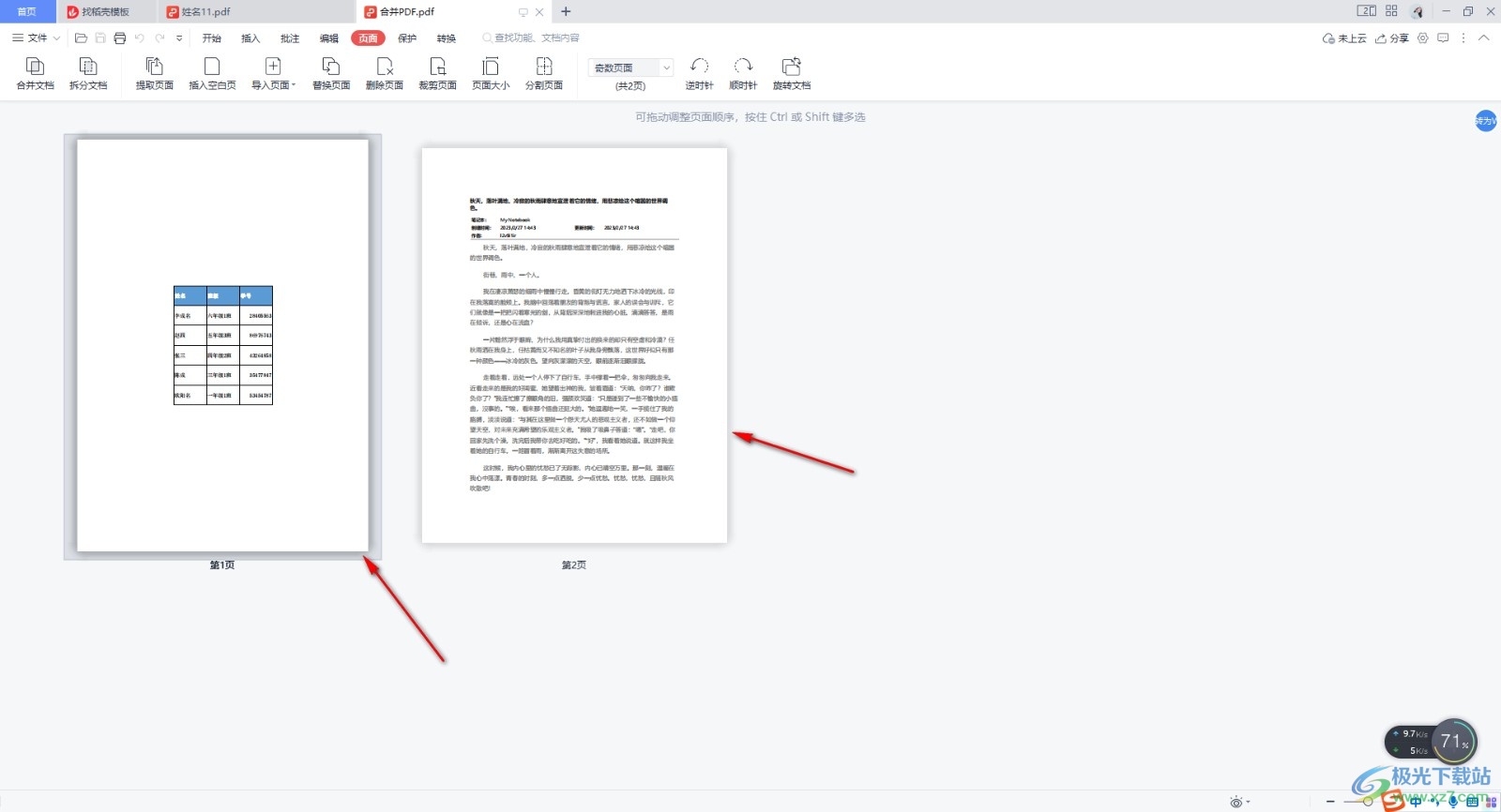This screenshot has height=812, width=1501.
Task: Open the eye protection mode dropdown
Action: point(1240,802)
